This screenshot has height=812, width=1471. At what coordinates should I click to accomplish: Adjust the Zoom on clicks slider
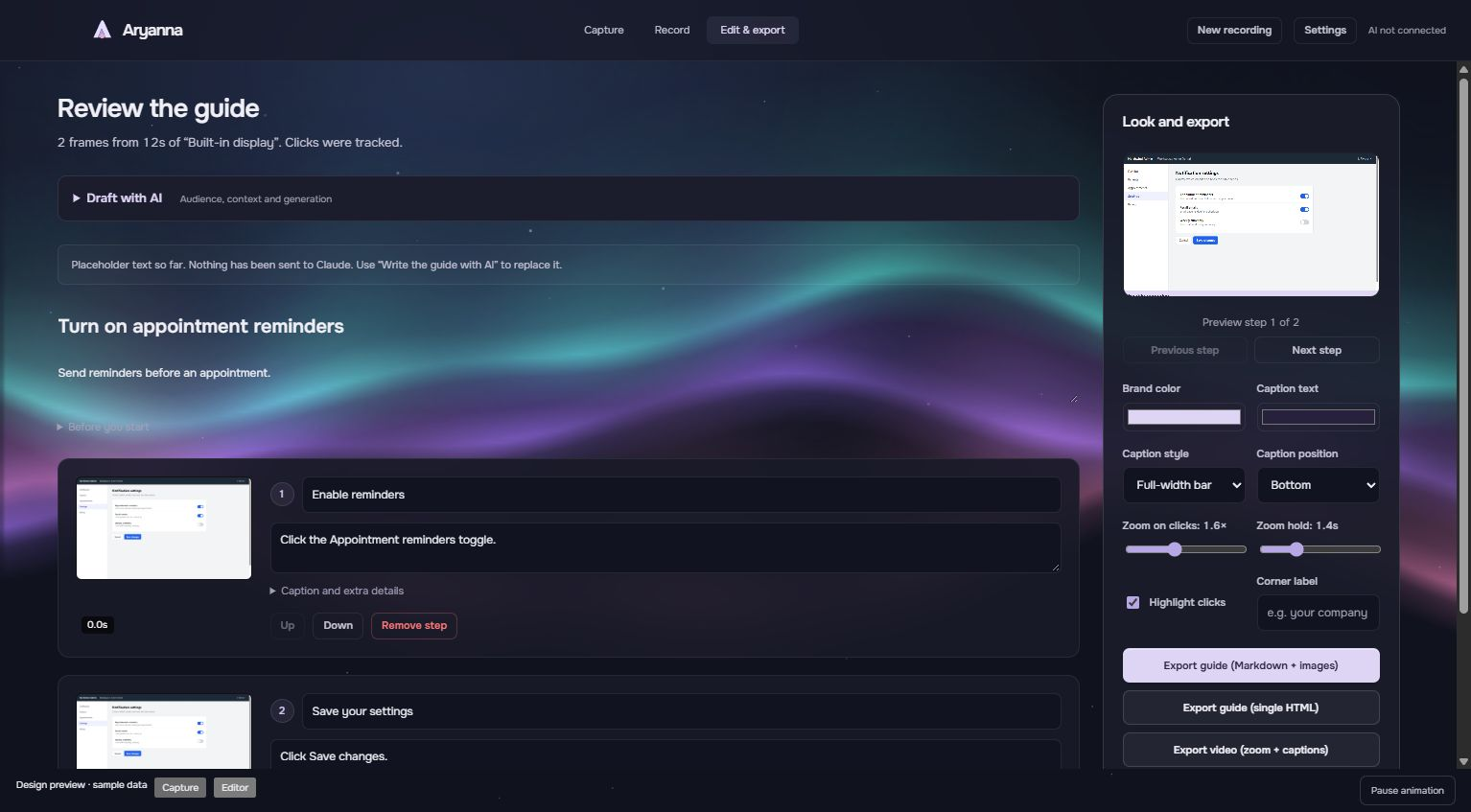pyautogui.click(x=1185, y=549)
